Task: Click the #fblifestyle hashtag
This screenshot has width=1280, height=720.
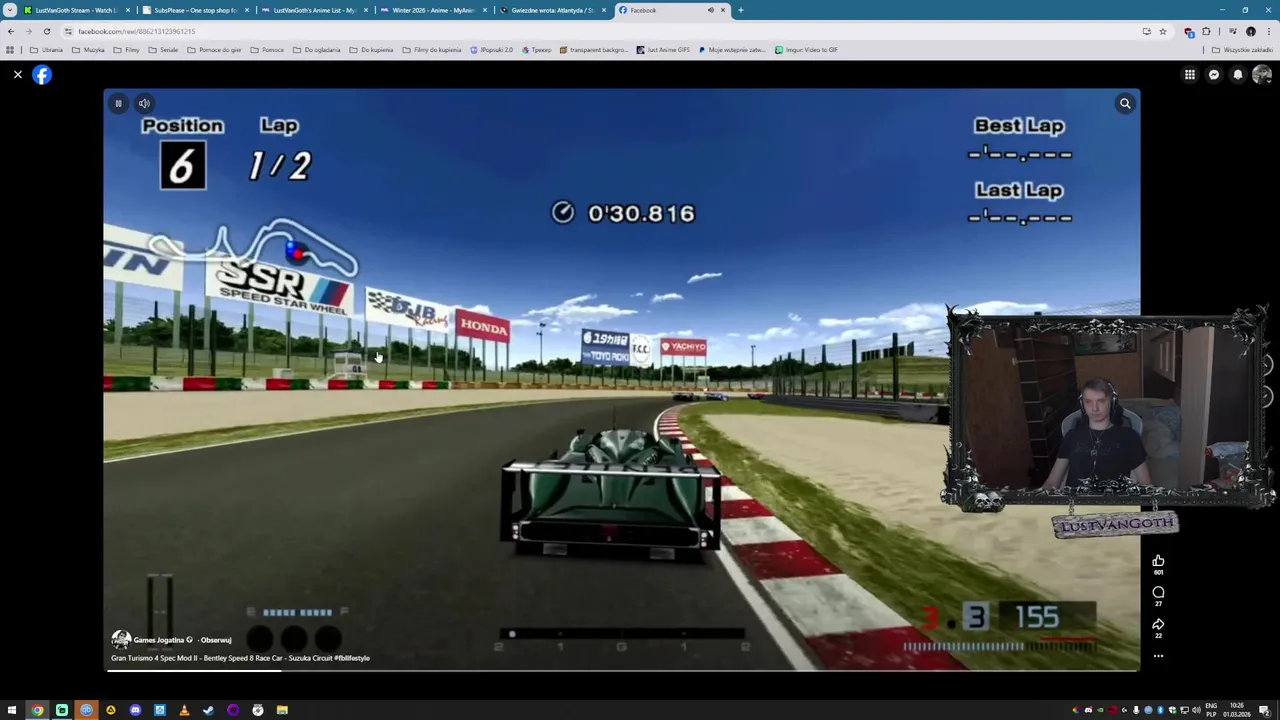Action: 352,658
